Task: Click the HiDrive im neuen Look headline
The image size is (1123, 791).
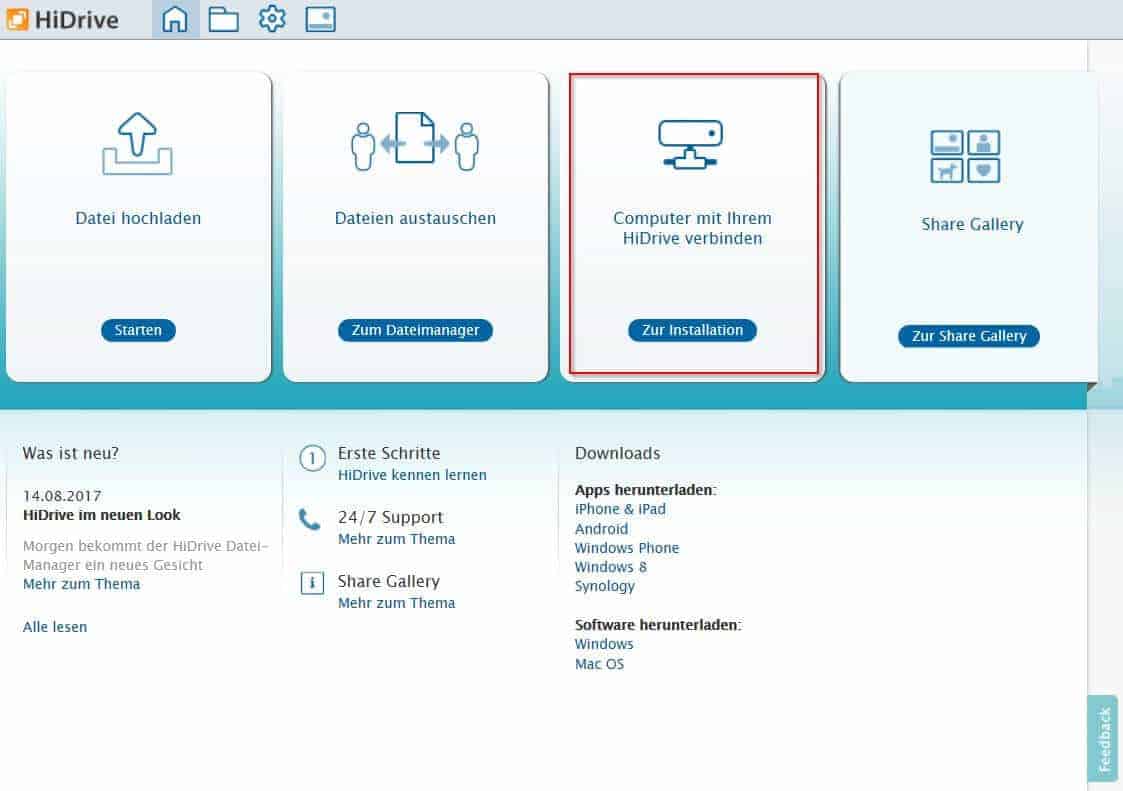Action: click(x=102, y=515)
